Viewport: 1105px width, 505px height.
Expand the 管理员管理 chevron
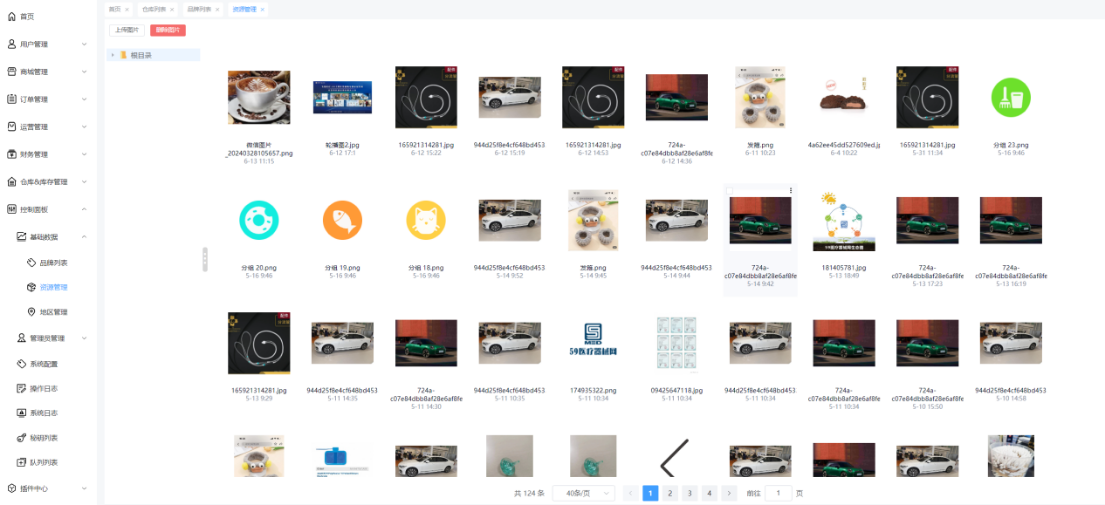[84, 338]
